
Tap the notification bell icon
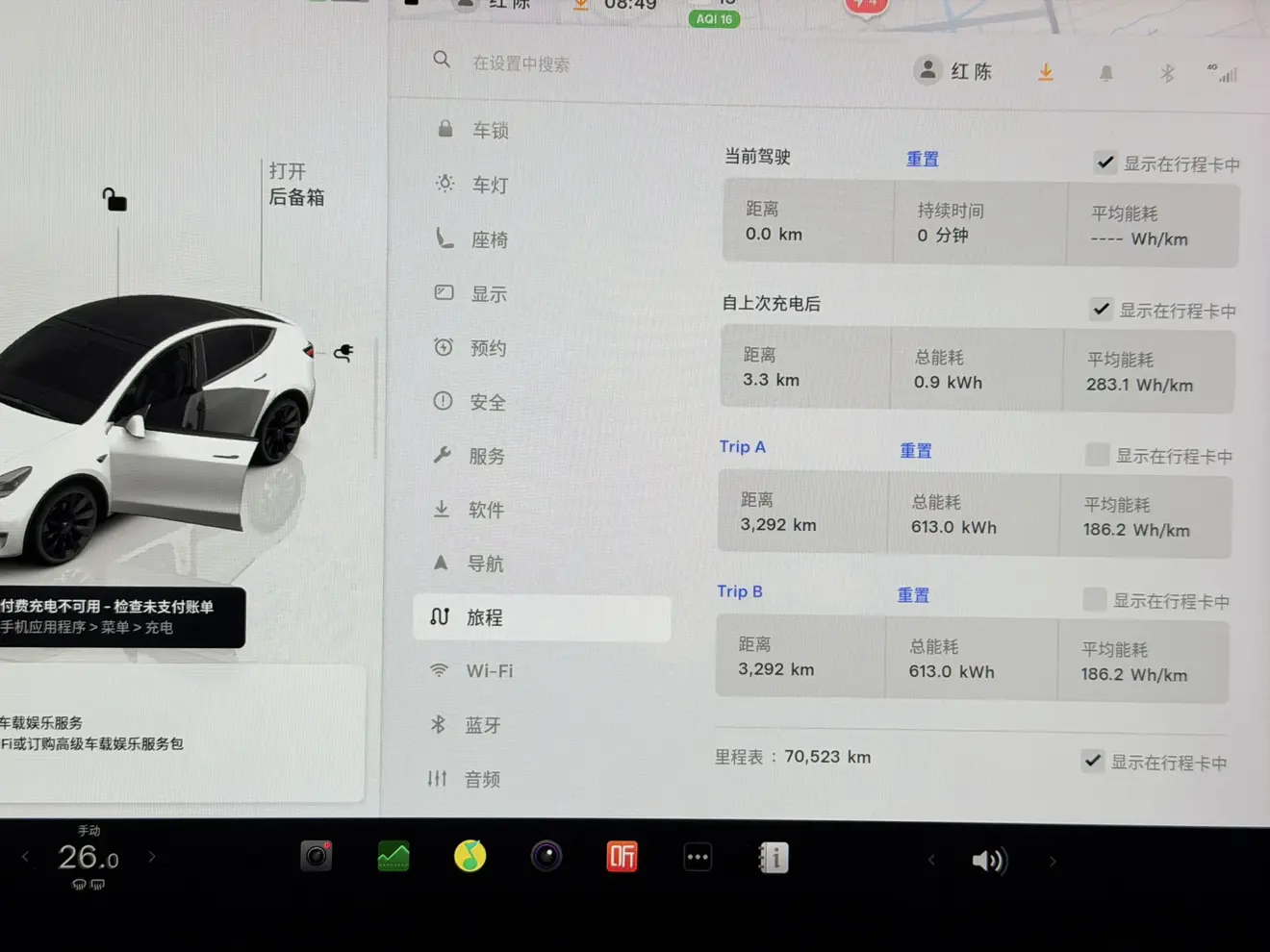[x=1106, y=73]
